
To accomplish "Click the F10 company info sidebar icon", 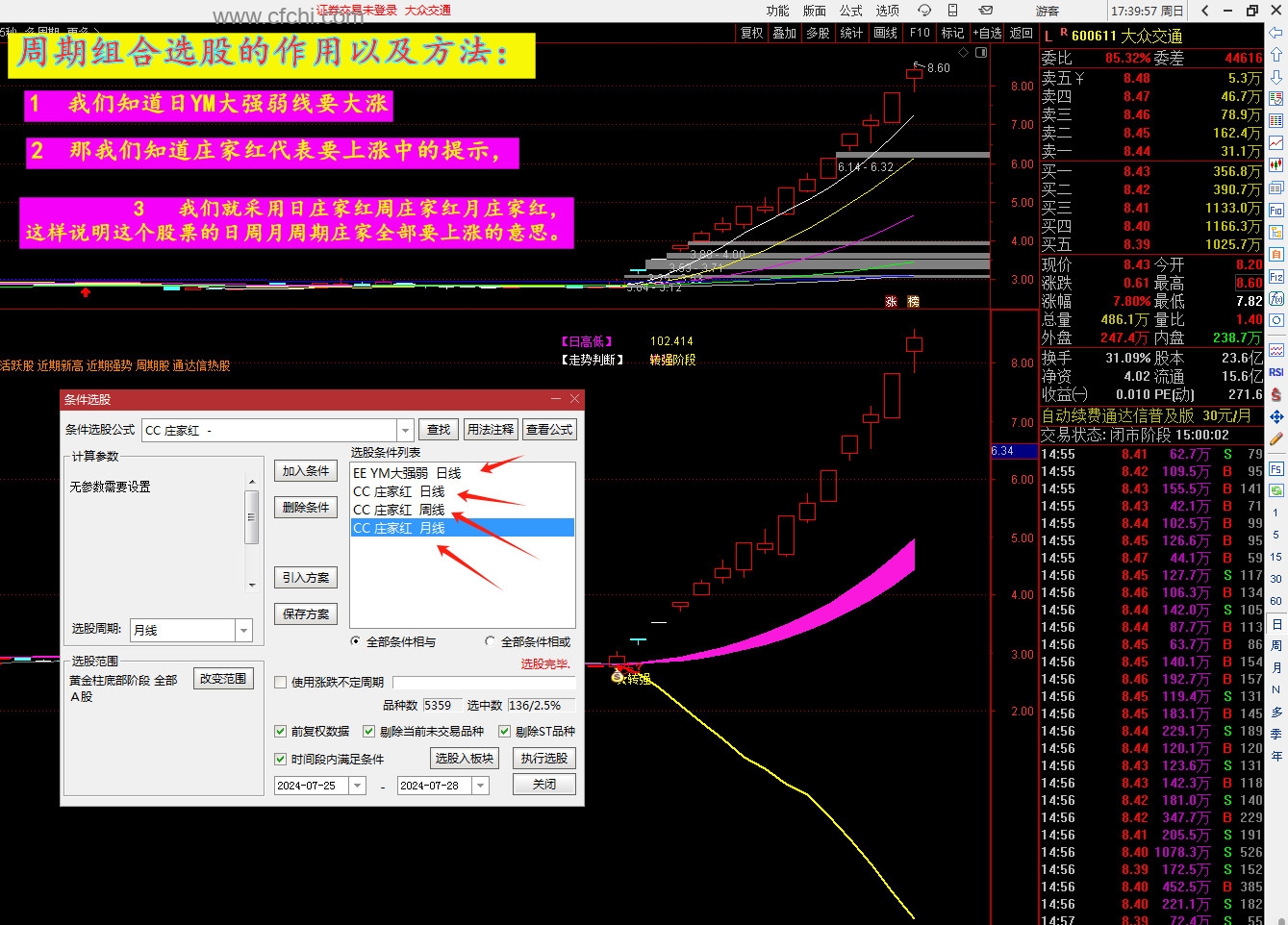I will point(1276,210).
